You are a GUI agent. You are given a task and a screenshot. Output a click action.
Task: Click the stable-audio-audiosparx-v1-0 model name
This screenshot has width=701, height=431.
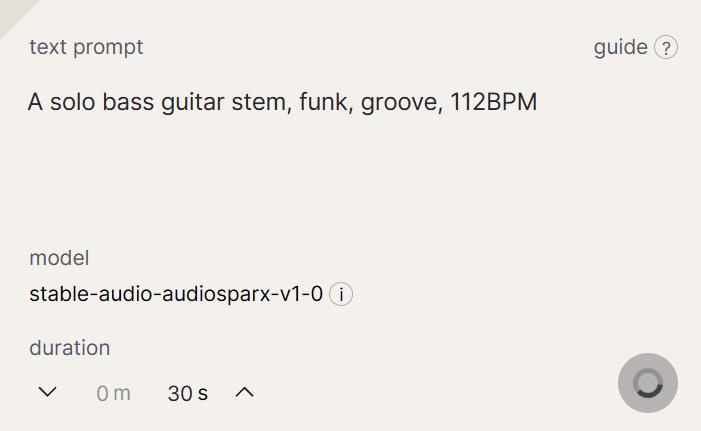pyautogui.click(x=176, y=294)
